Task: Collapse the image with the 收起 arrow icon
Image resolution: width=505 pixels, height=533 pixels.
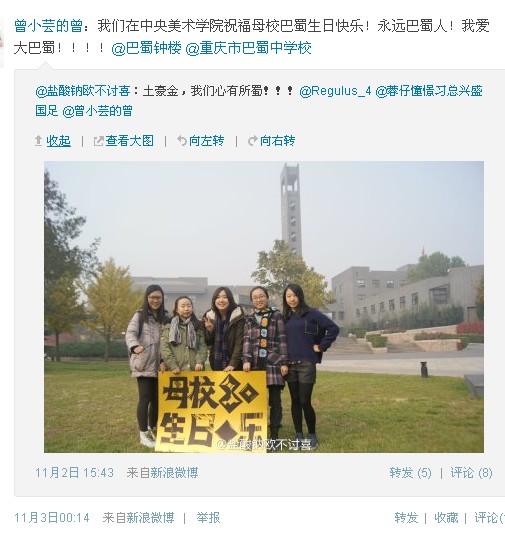Action: tap(38, 141)
